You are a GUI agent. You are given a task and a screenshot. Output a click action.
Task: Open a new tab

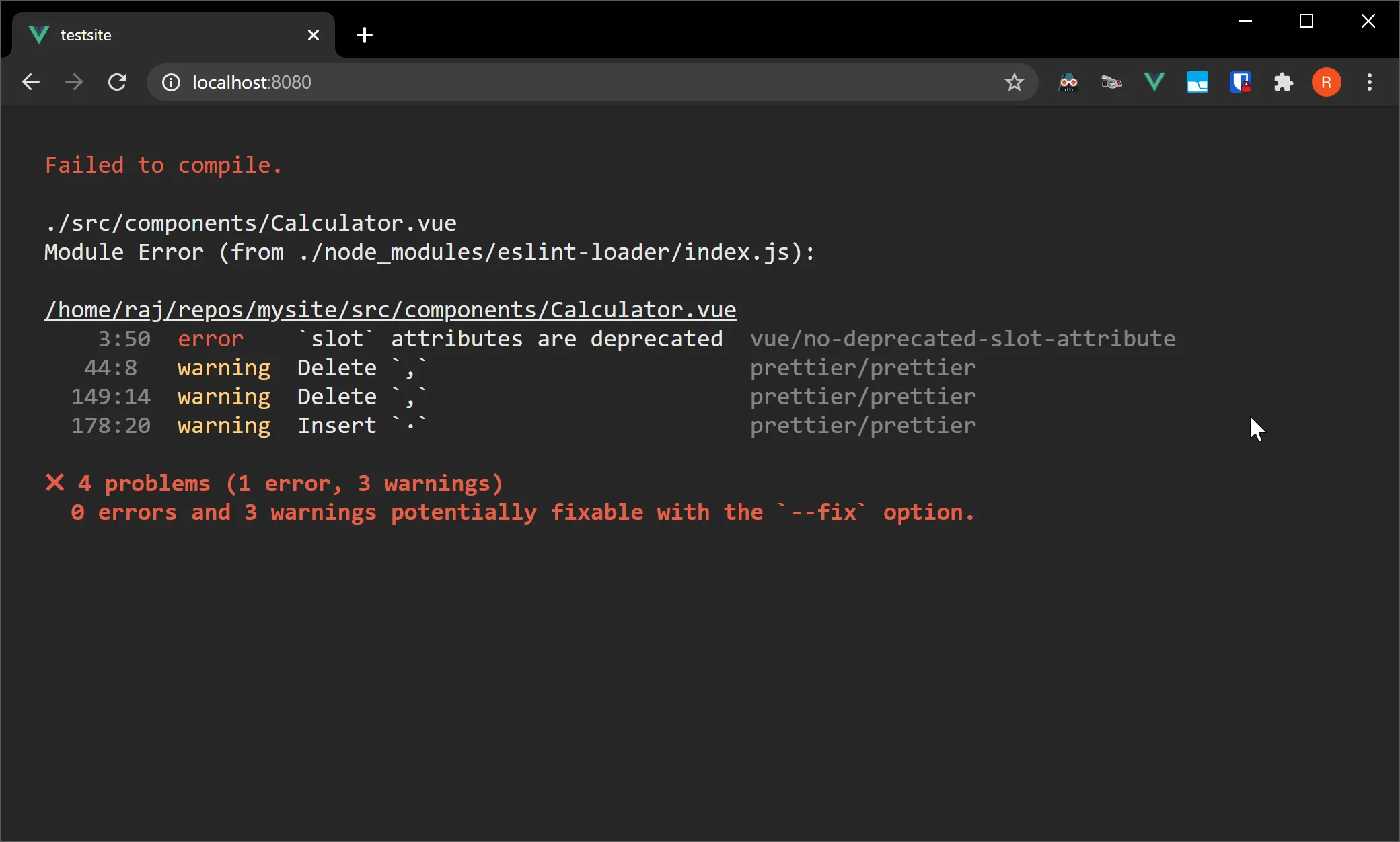coord(365,35)
